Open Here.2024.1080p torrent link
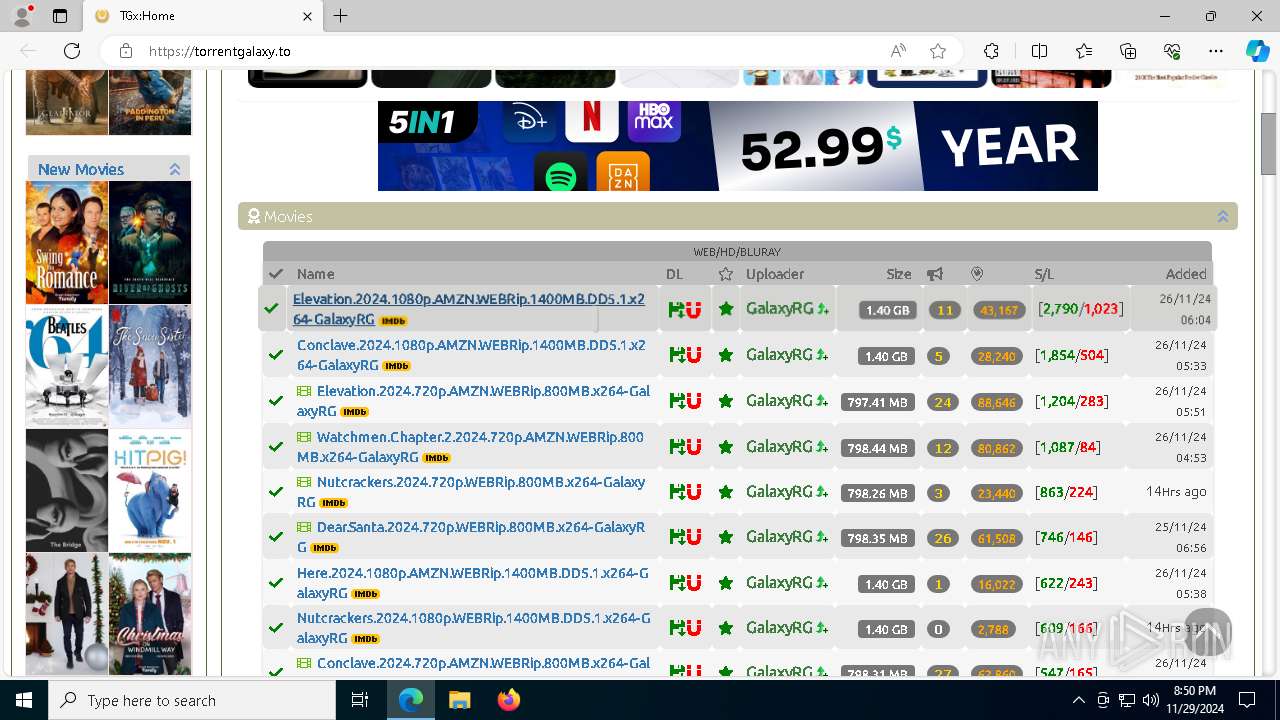Screen dimensions: 1280x720 tap(472, 583)
